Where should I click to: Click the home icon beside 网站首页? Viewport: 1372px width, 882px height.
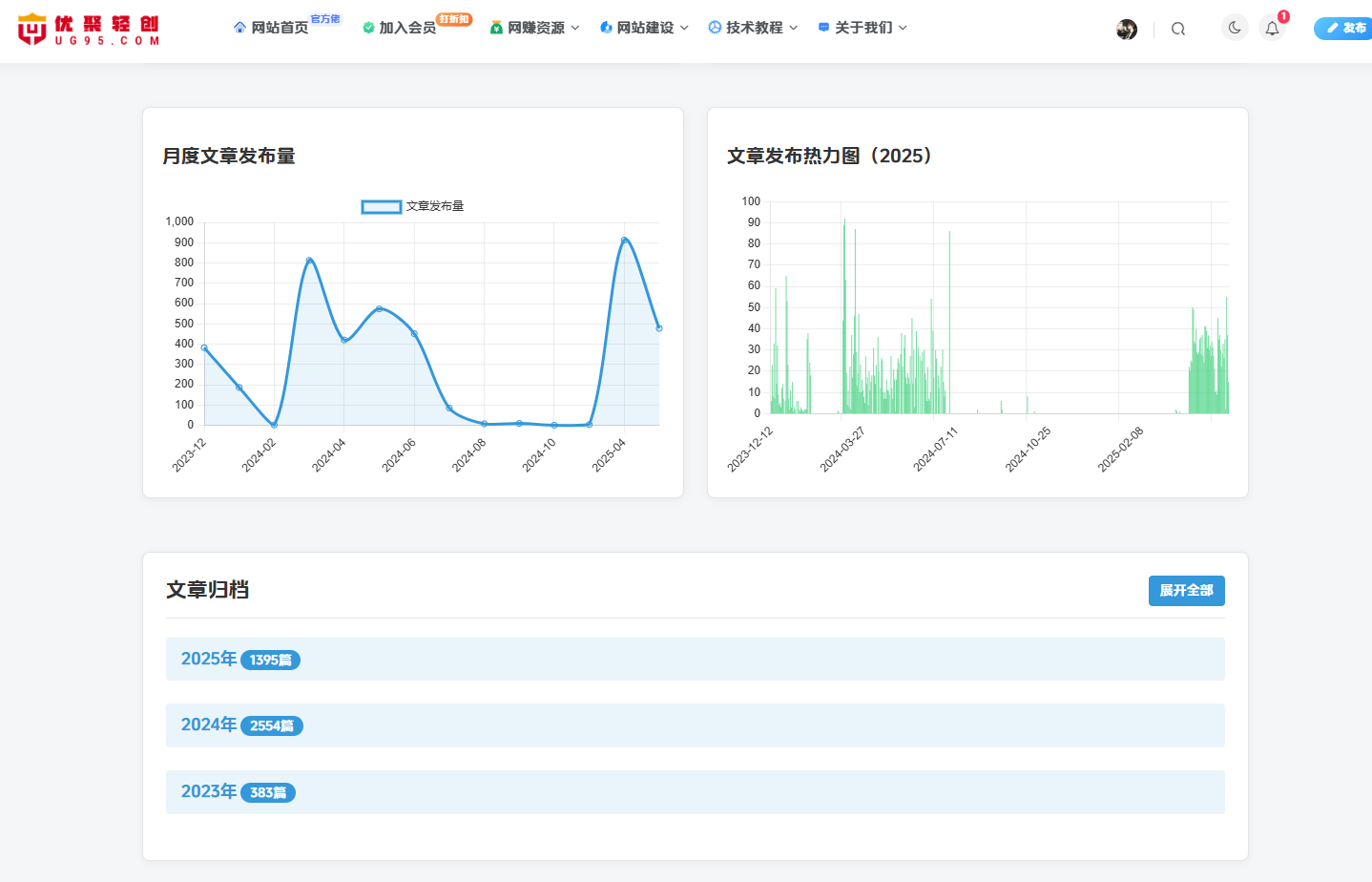239,28
